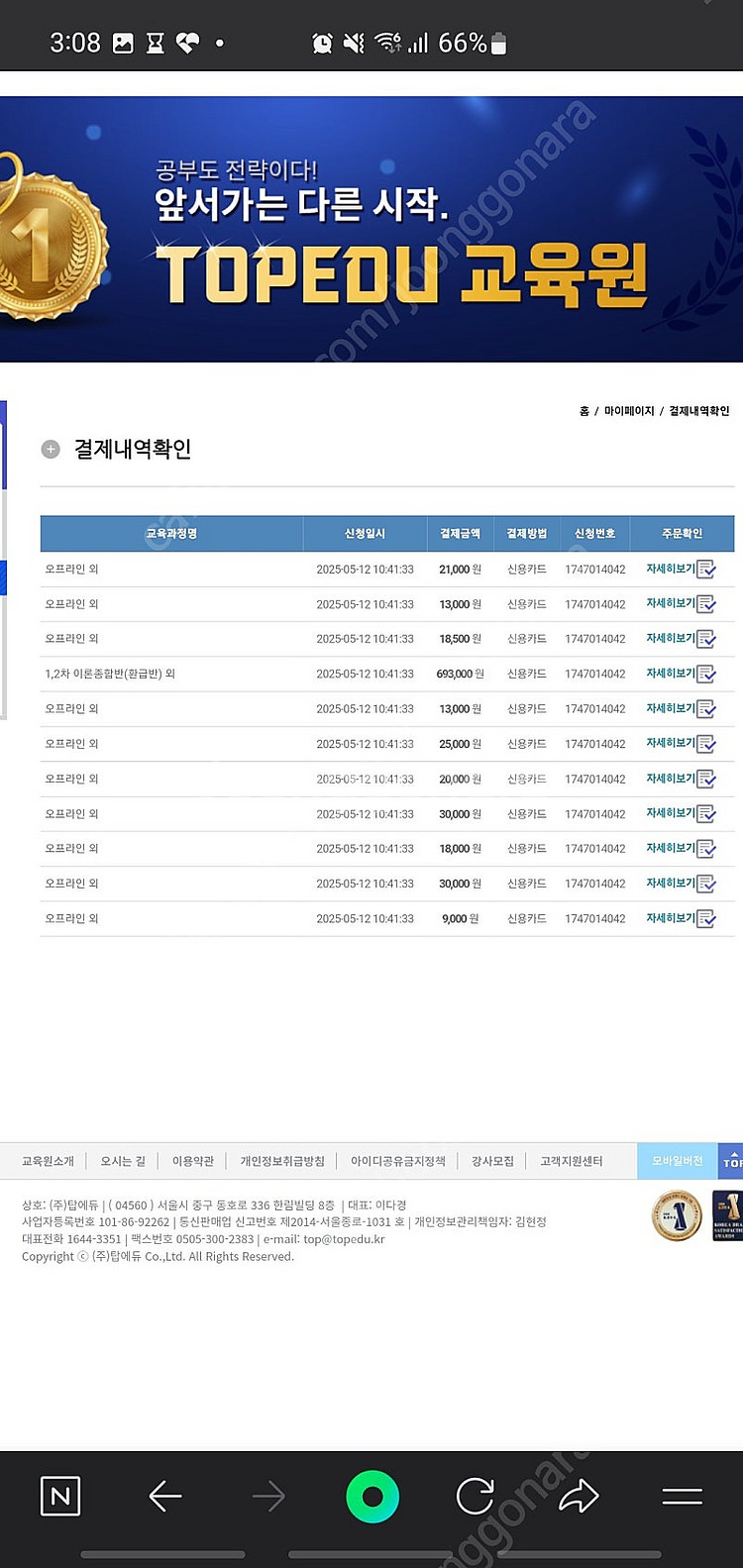Select the 21,000 원 amount cell
743x1568 pixels.
click(x=461, y=570)
